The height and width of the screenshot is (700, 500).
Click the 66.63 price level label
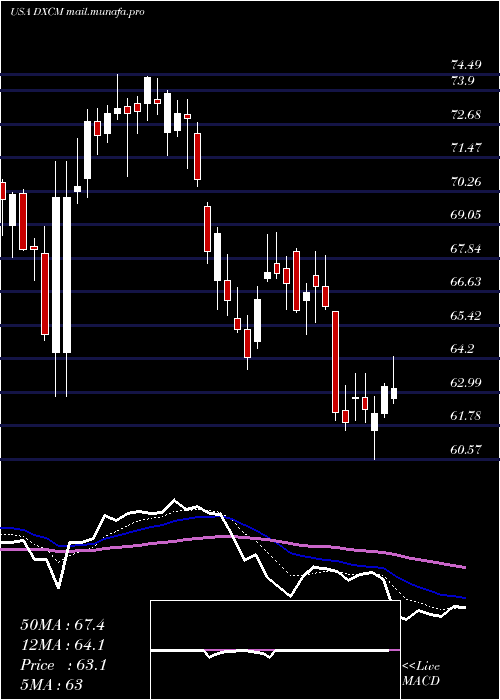tap(466, 282)
